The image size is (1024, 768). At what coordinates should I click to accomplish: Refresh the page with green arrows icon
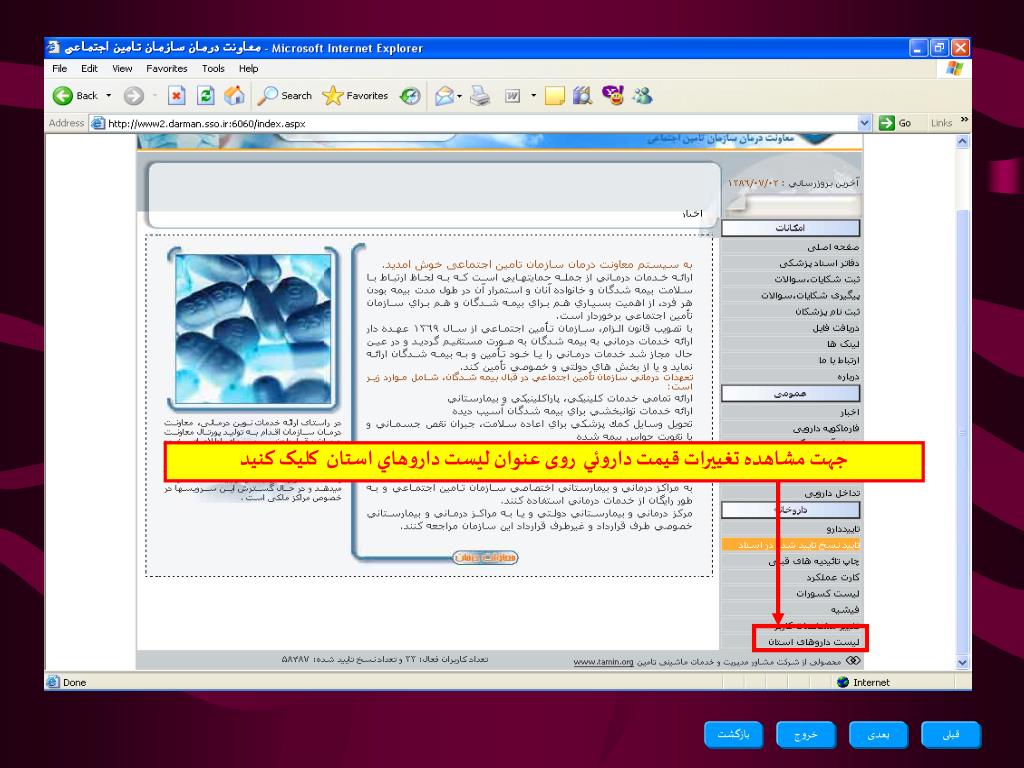(x=206, y=96)
